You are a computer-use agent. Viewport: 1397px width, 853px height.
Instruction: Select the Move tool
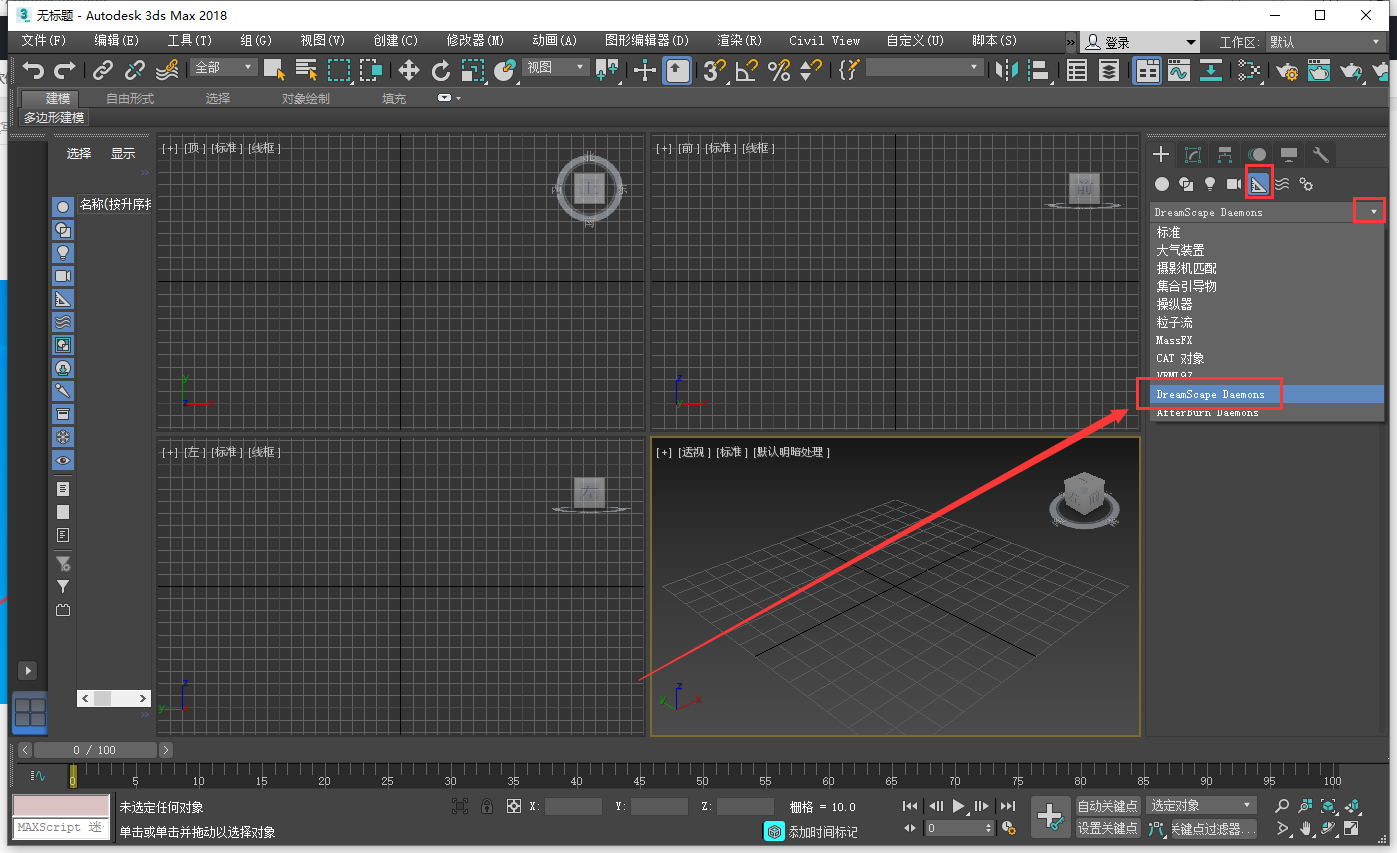click(x=408, y=70)
